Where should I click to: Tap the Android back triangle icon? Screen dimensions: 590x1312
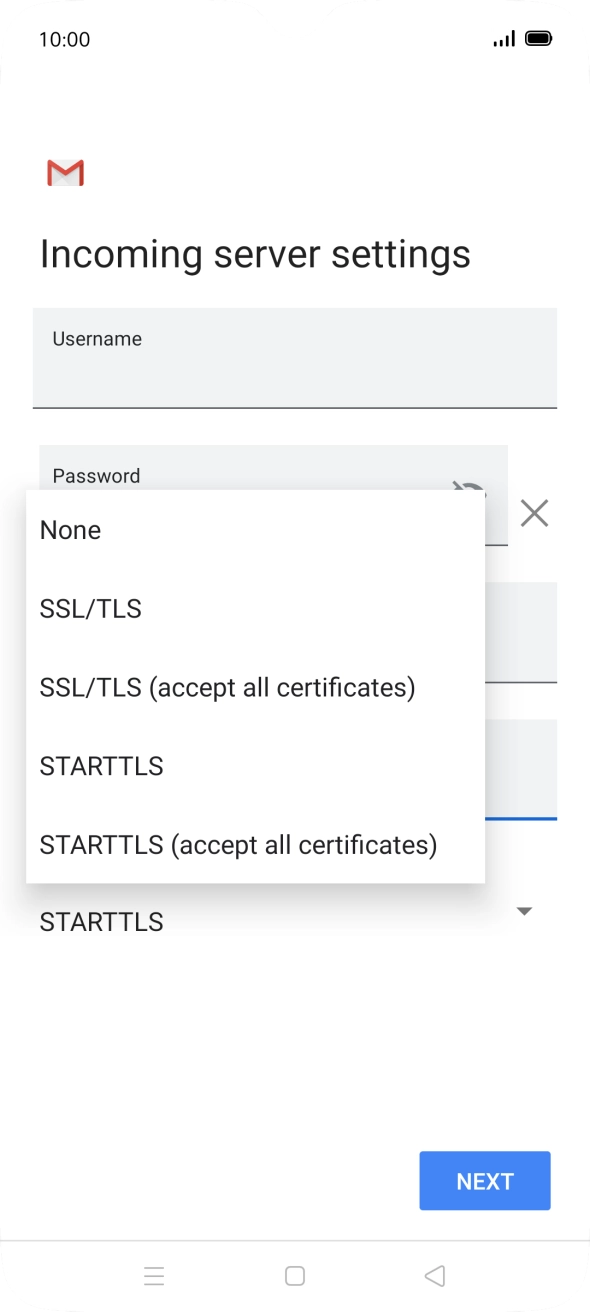pyautogui.click(x=434, y=1276)
